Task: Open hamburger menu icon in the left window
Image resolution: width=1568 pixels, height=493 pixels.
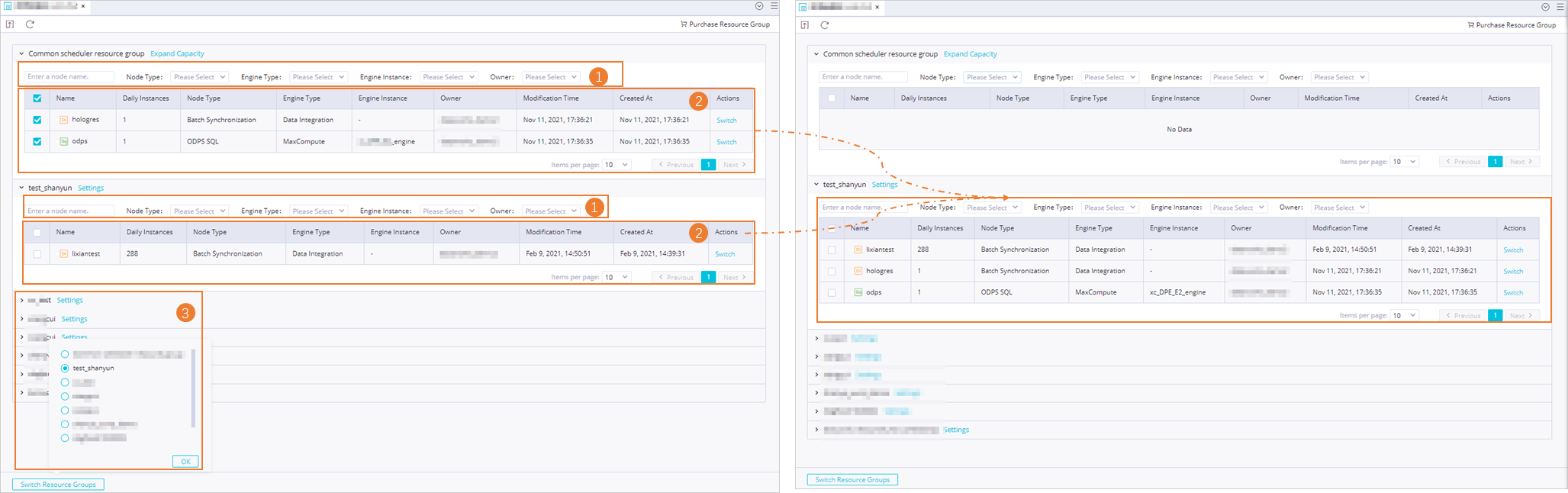Action: pos(774,6)
